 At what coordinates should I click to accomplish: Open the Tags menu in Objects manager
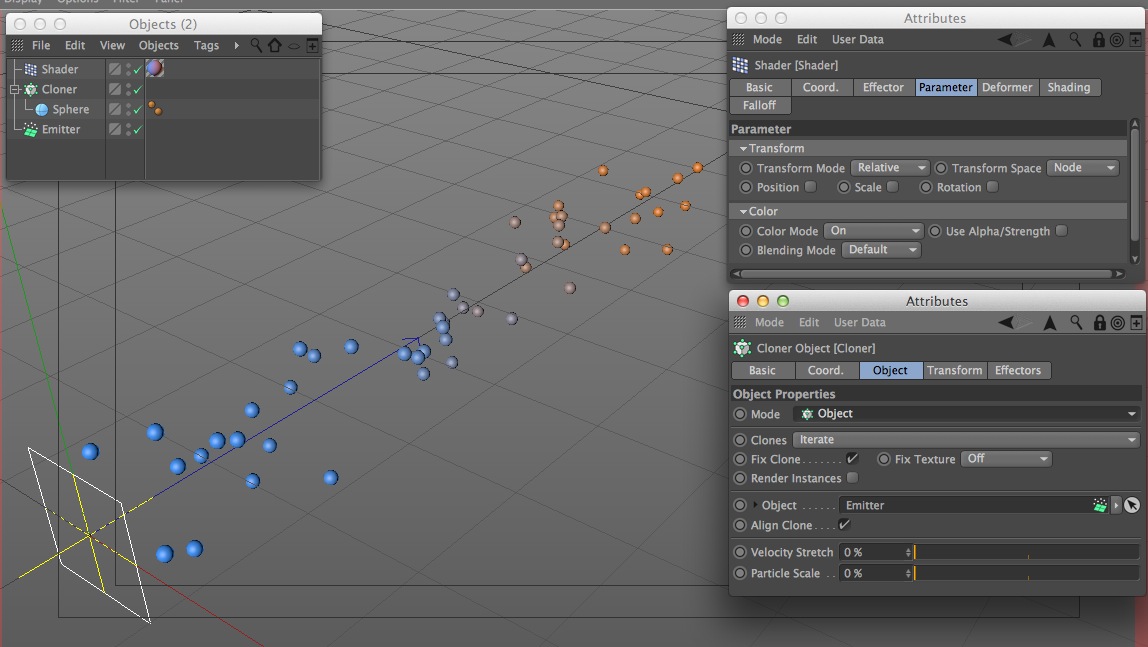(206, 45)
